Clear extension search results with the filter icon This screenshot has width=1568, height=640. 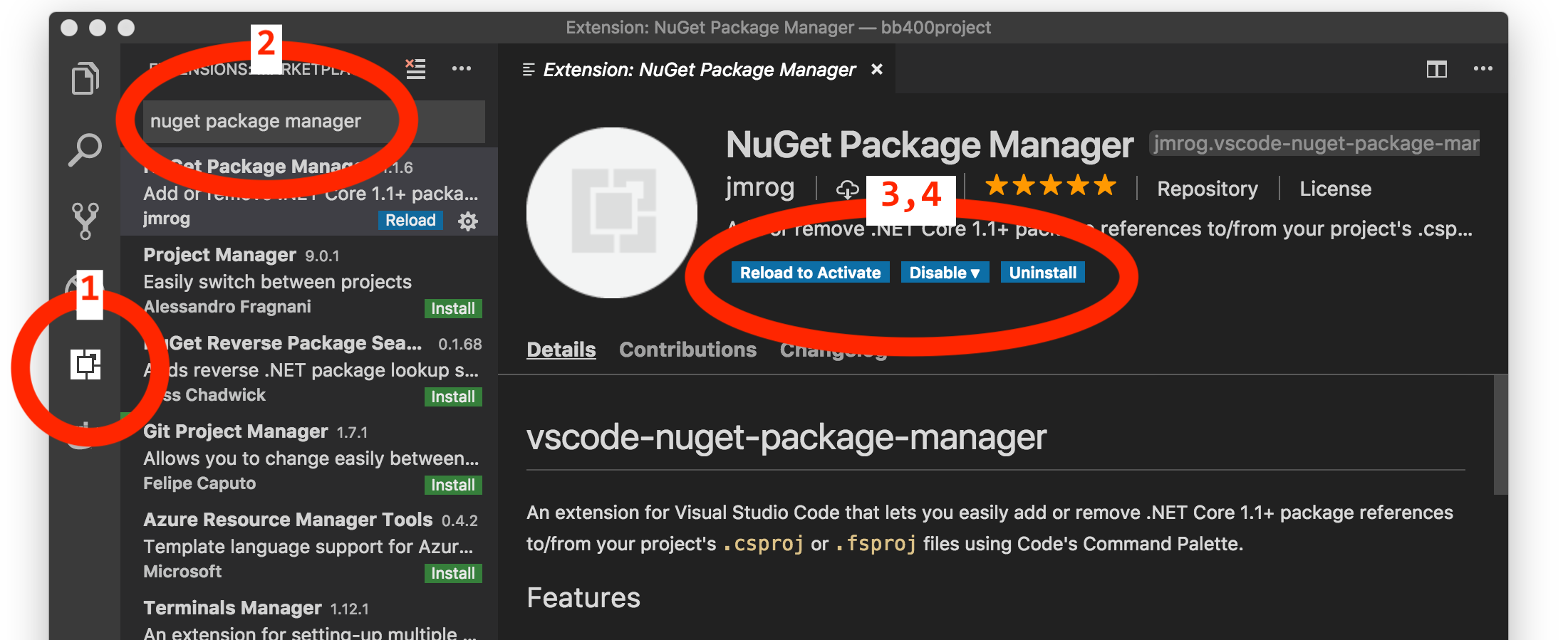coord(415,68)
